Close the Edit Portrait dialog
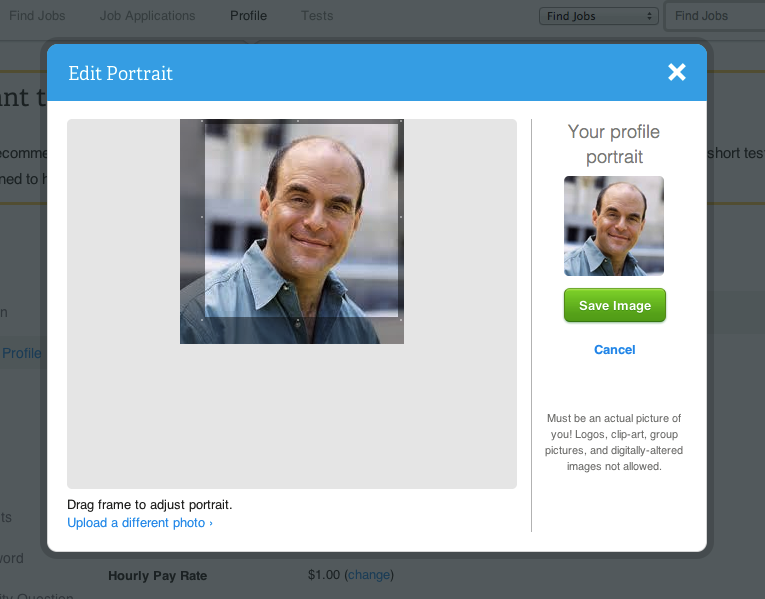 (677, 72)
